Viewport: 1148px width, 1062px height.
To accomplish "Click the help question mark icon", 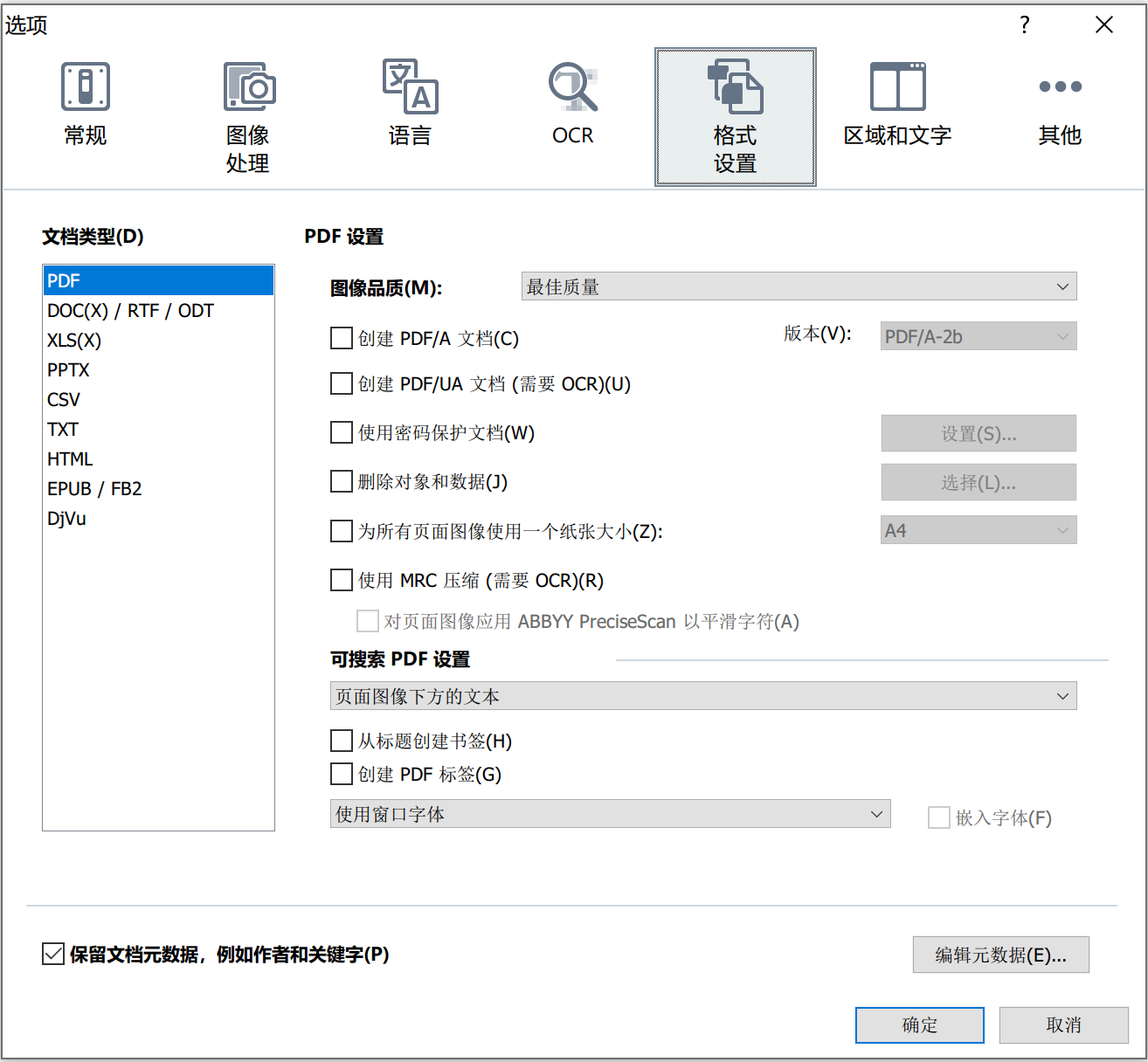I will click(1025, 24).
